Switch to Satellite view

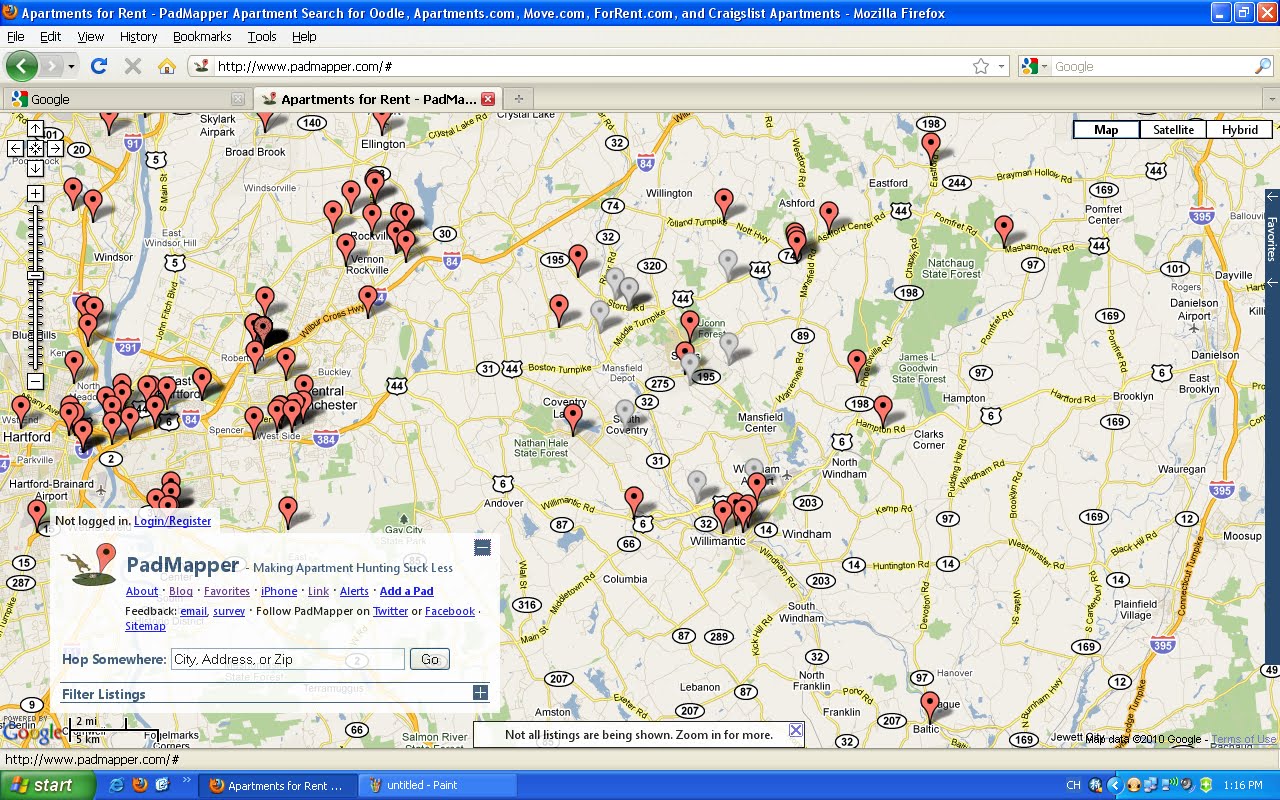(x=1173, y=130)
